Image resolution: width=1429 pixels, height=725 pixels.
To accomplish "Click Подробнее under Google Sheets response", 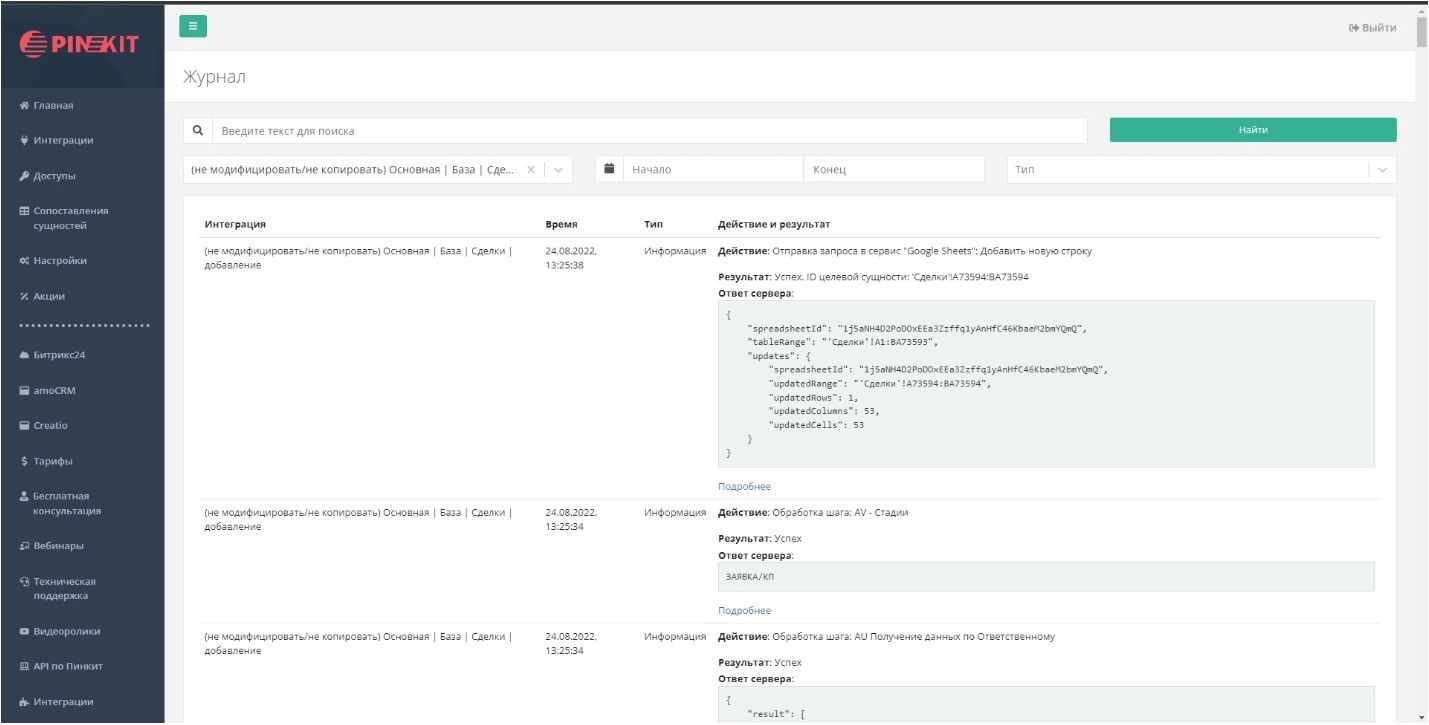I will point(744,487).
